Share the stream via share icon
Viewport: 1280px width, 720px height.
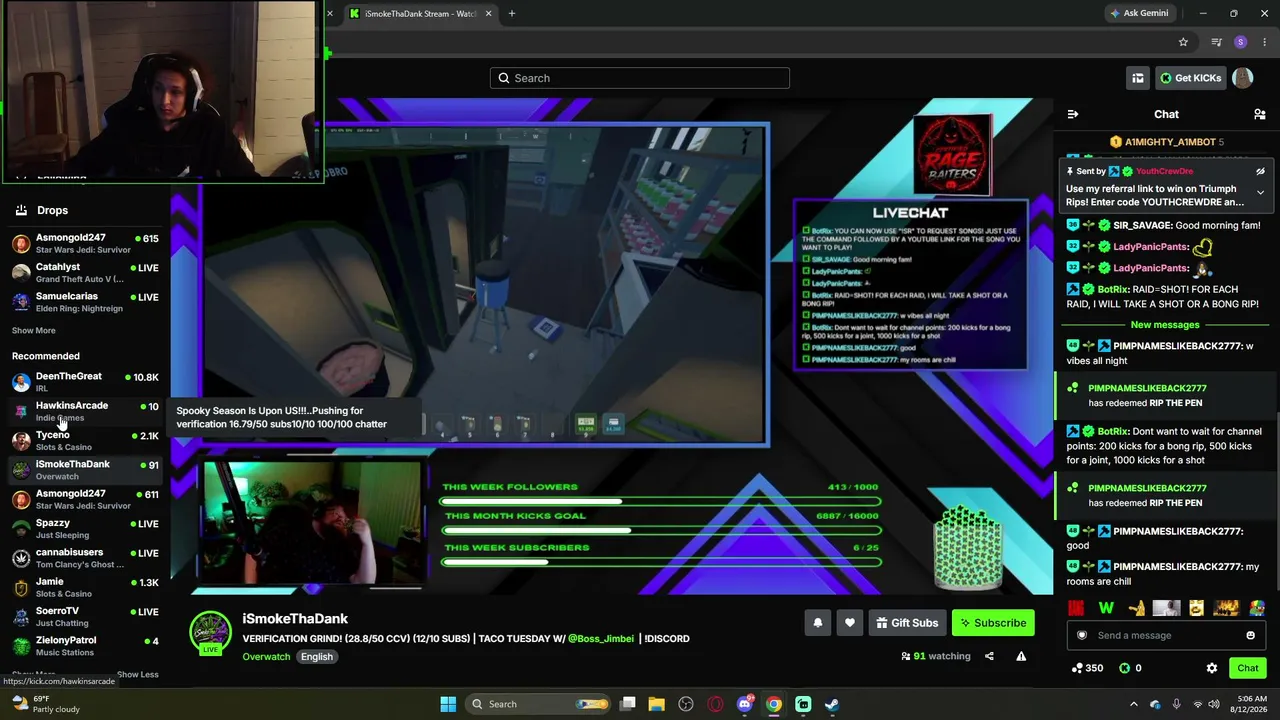989,656
